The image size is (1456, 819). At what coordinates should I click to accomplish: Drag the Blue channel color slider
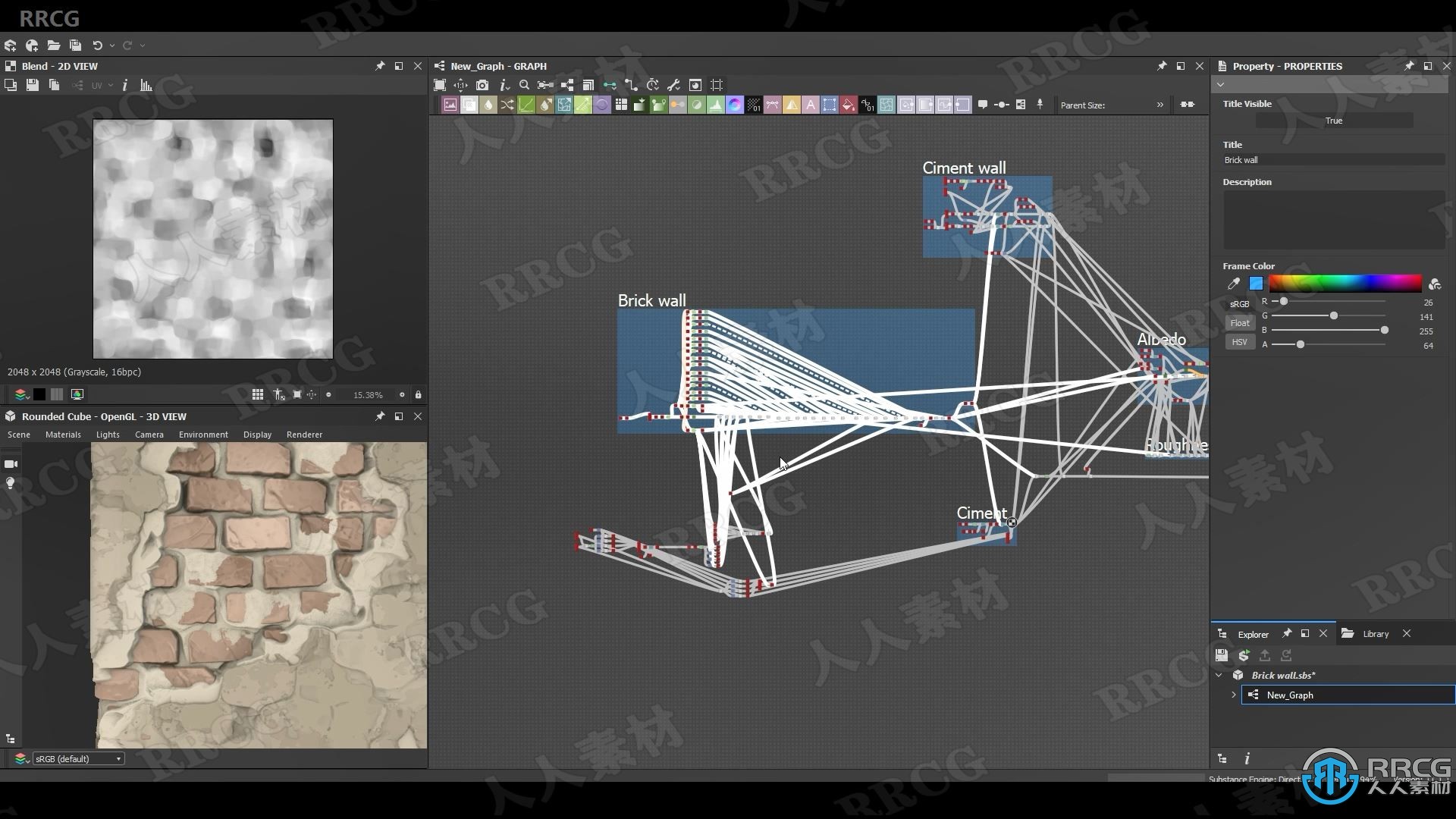pyautogui.click(x=1385, y=330)
